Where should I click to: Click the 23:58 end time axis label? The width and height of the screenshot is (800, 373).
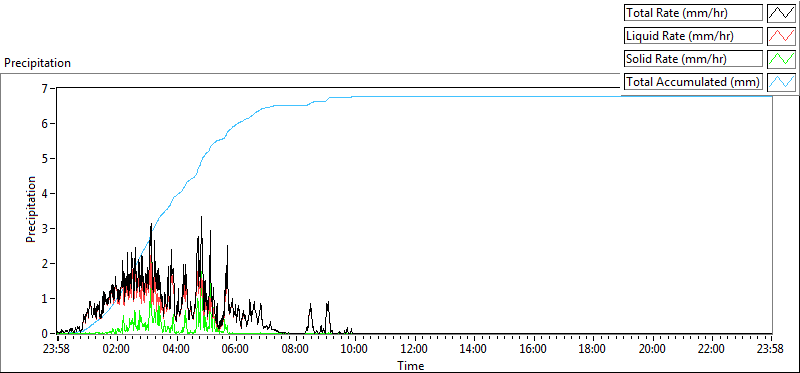[x=771, y=350]
